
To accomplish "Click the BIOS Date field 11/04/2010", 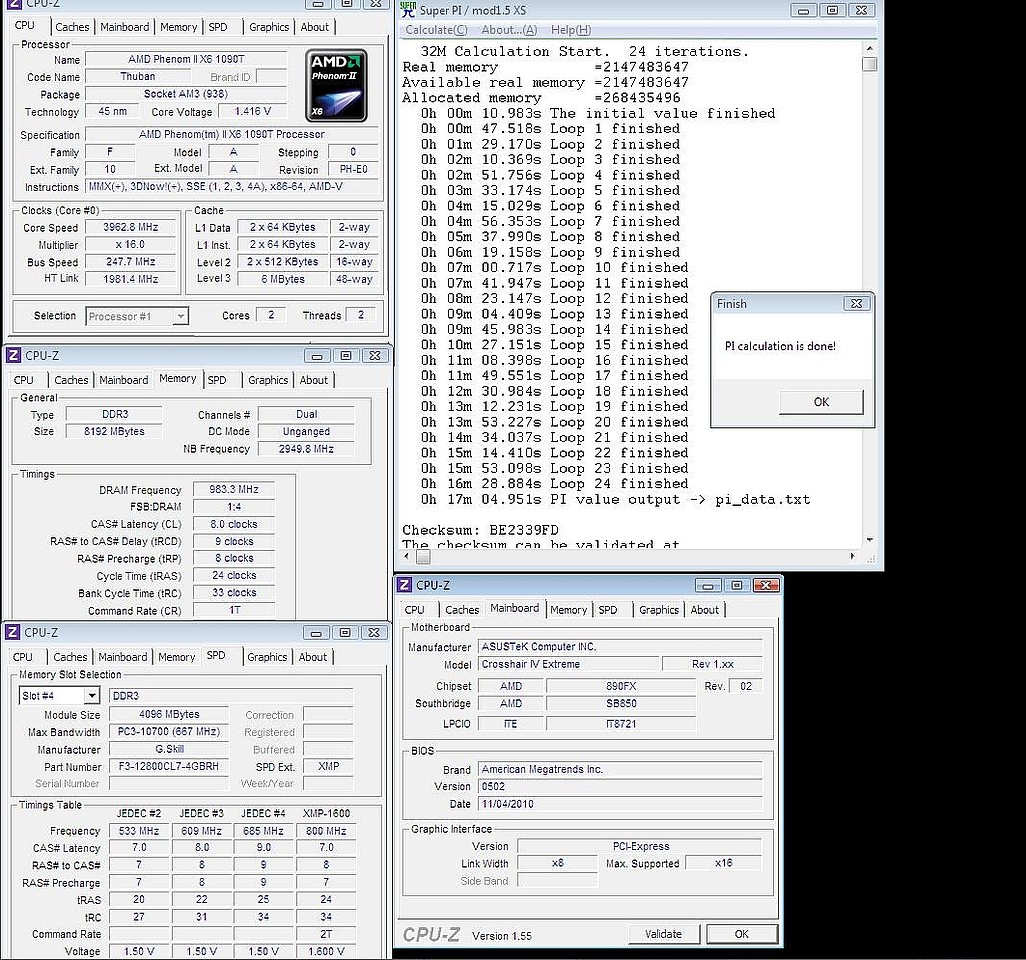I will pos(620,804).
